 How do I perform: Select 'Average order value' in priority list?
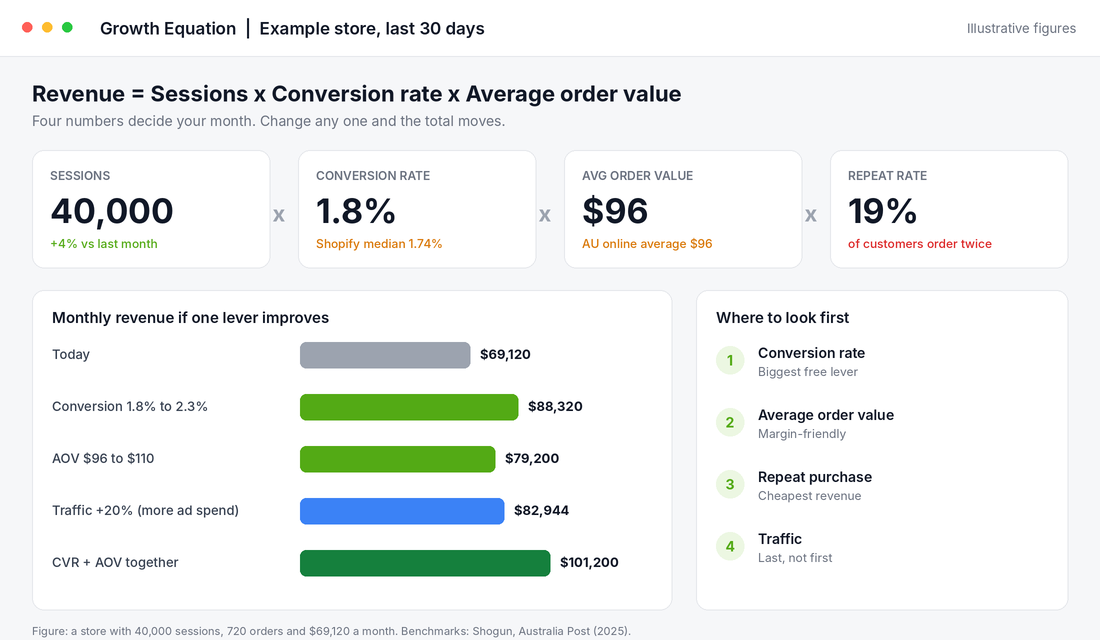tap(826, 415)
